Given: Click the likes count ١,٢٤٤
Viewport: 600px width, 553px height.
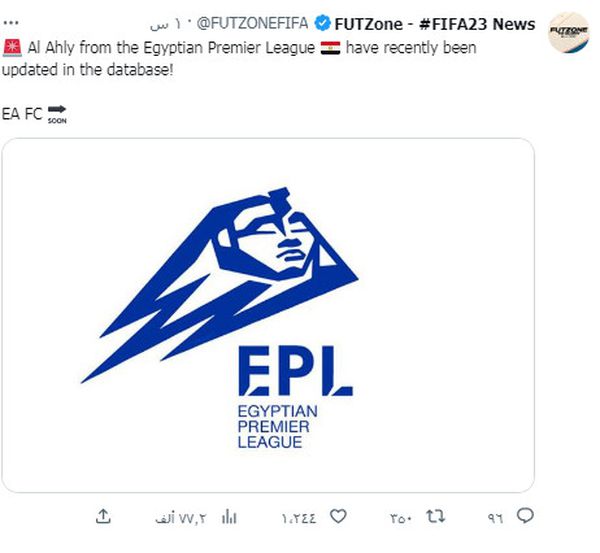Looking at the screenshot, I should tap(299, 518).
